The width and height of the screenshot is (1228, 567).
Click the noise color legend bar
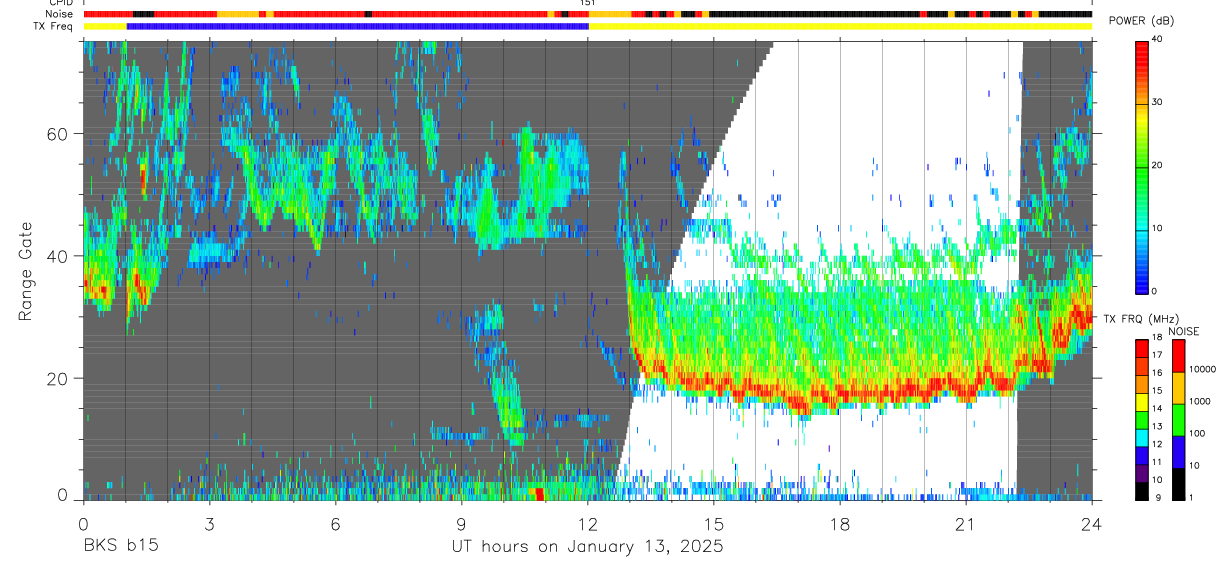1178,419
